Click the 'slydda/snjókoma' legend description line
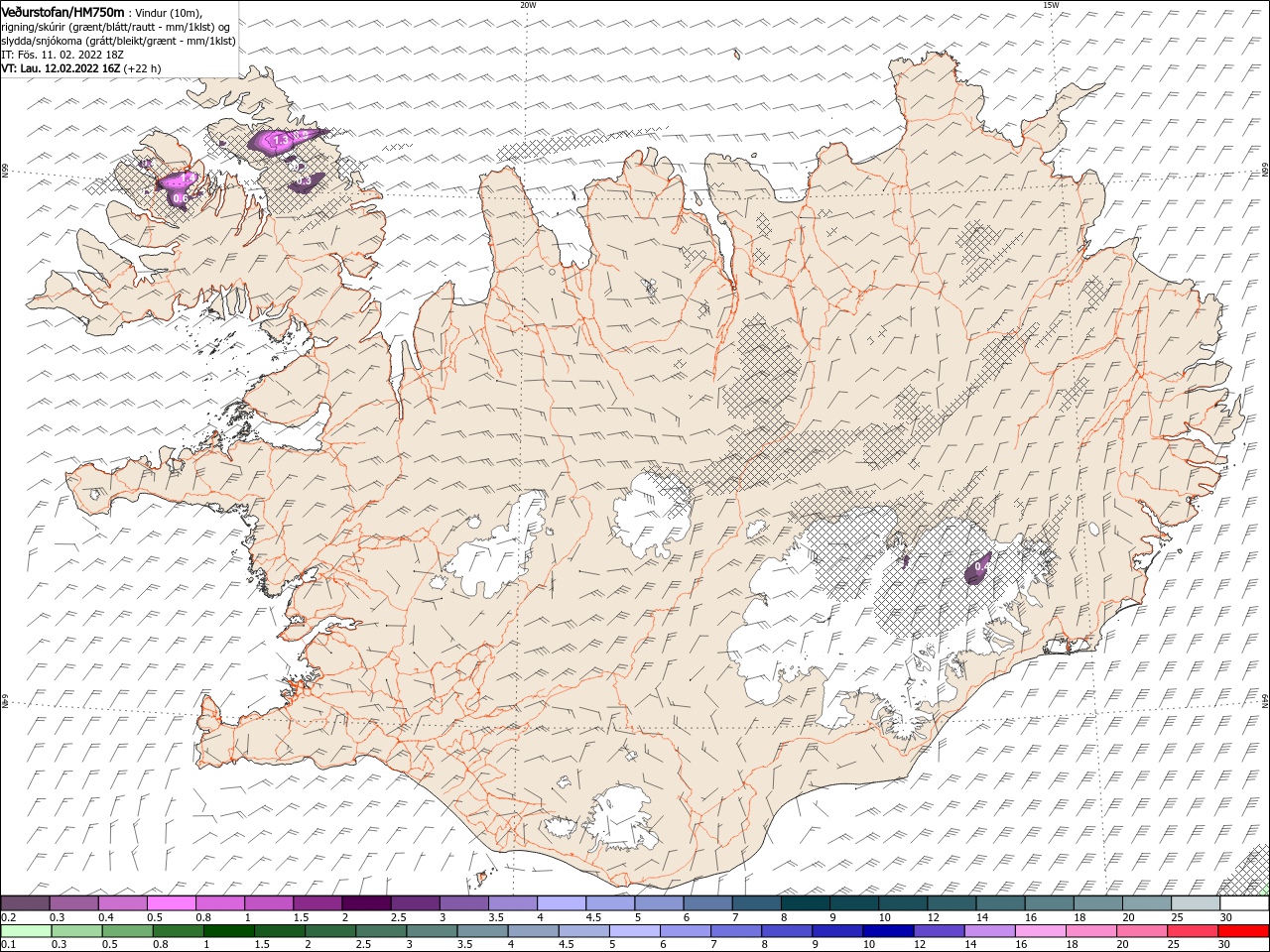This screenshot has height=952, width=1270. pyautogui.click(x=118, y=41)
